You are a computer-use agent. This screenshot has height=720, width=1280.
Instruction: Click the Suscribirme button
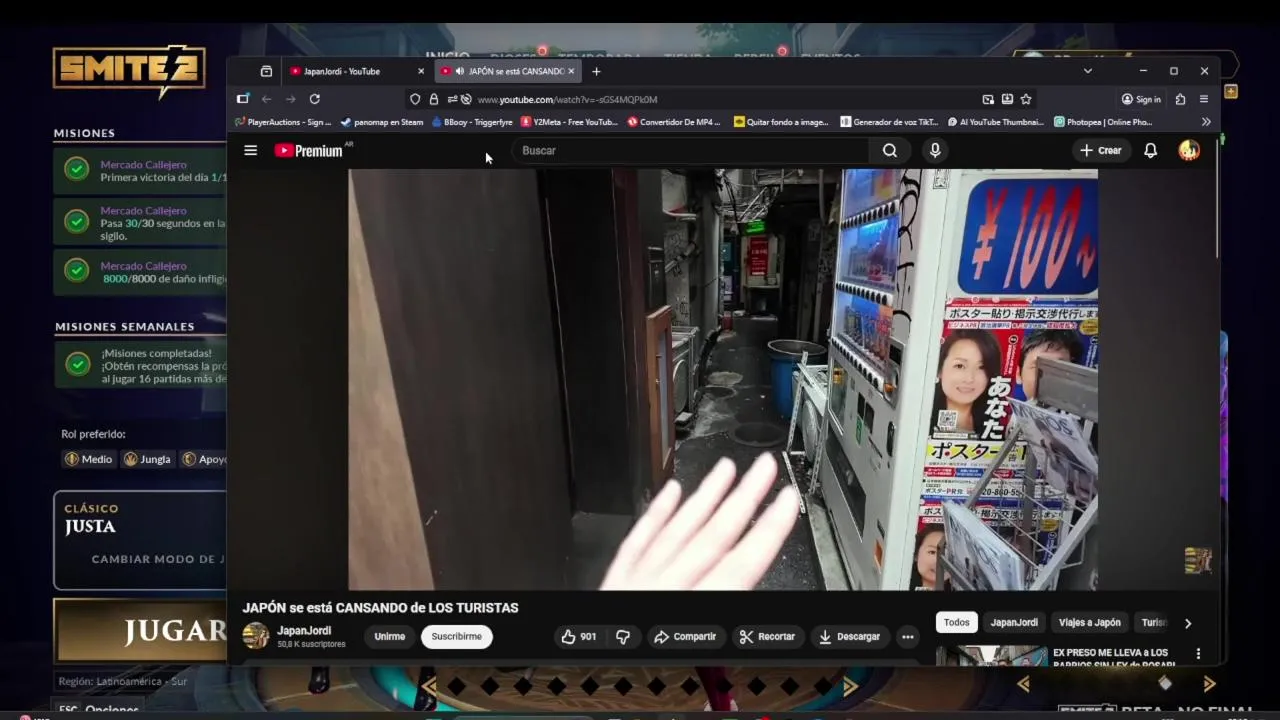point(457,636)
